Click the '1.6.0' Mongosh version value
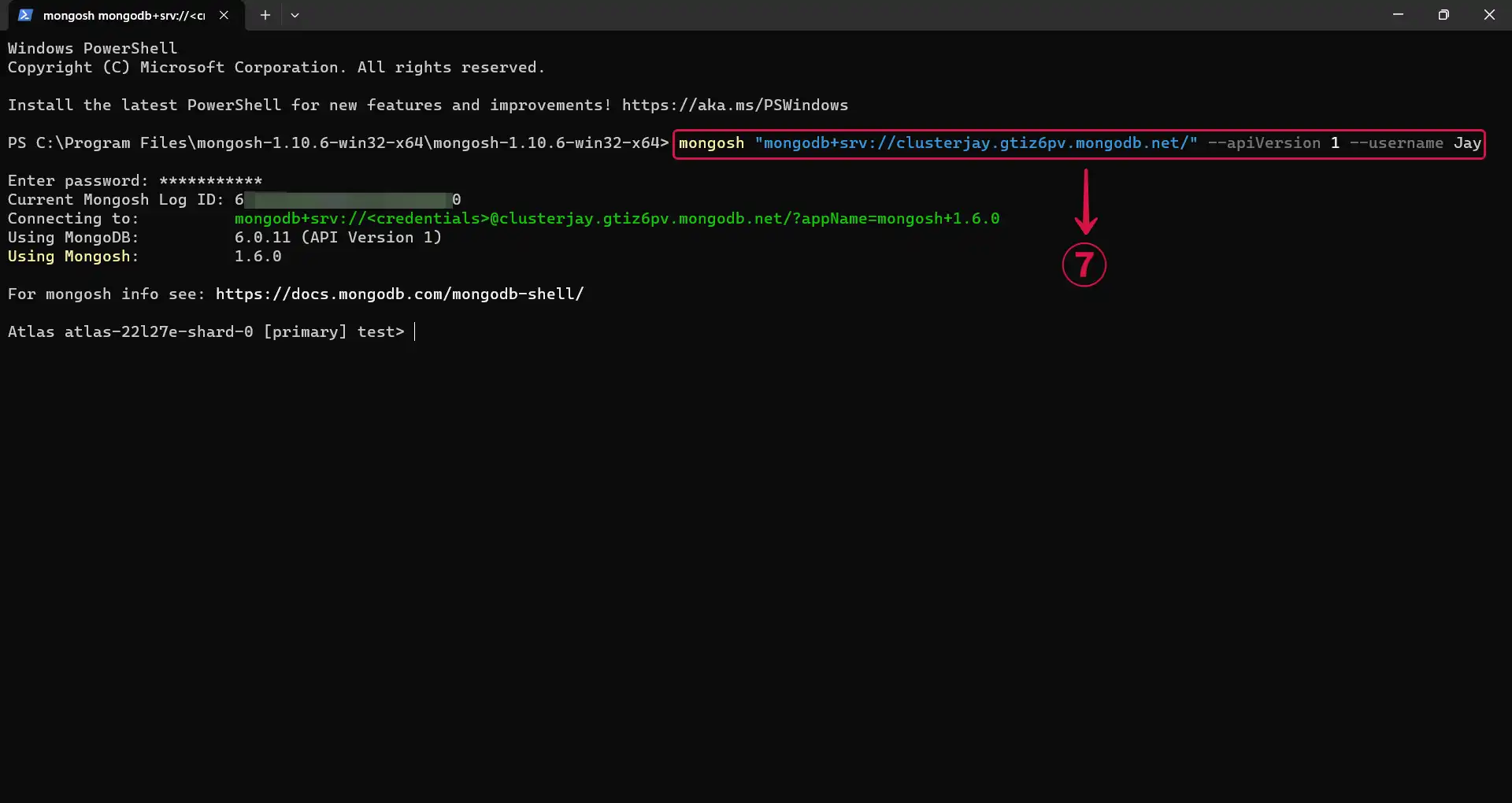 pos(258,256)
